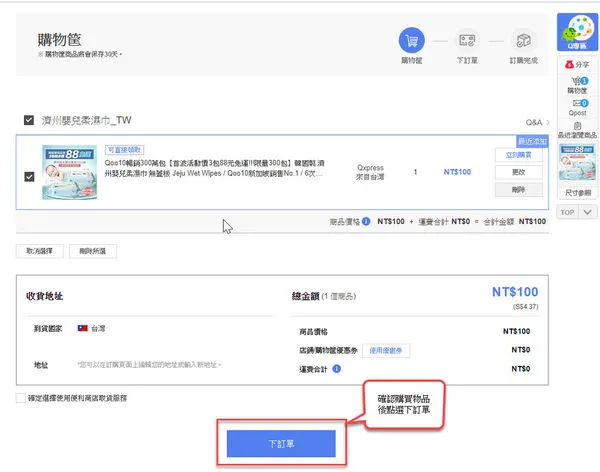
Task: Toggle the wet wipes item checkbox
Action: pyautogui.click(x=29, y=176)
